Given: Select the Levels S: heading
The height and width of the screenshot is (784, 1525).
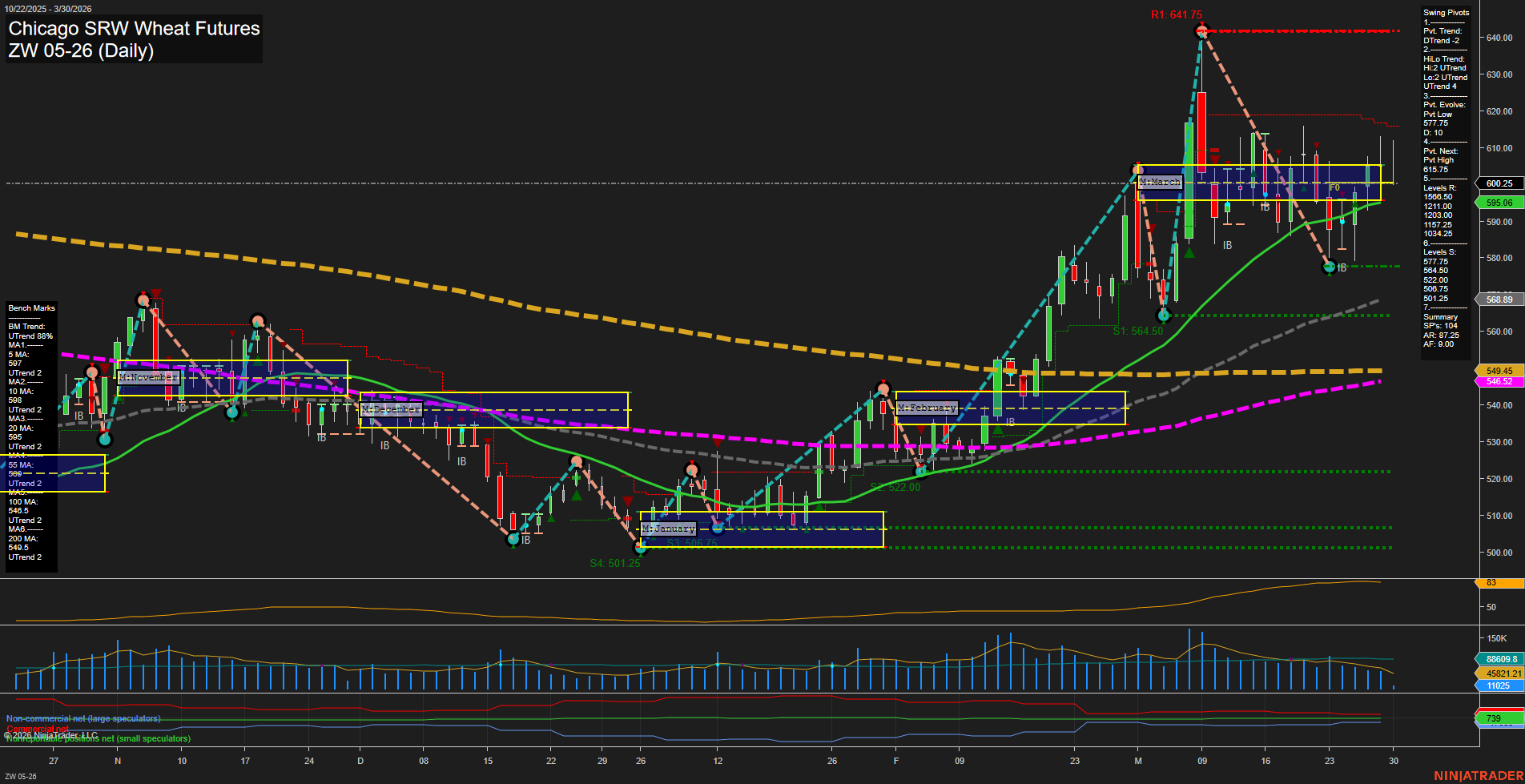Looking at the screenshot, I should [1440, 252].
